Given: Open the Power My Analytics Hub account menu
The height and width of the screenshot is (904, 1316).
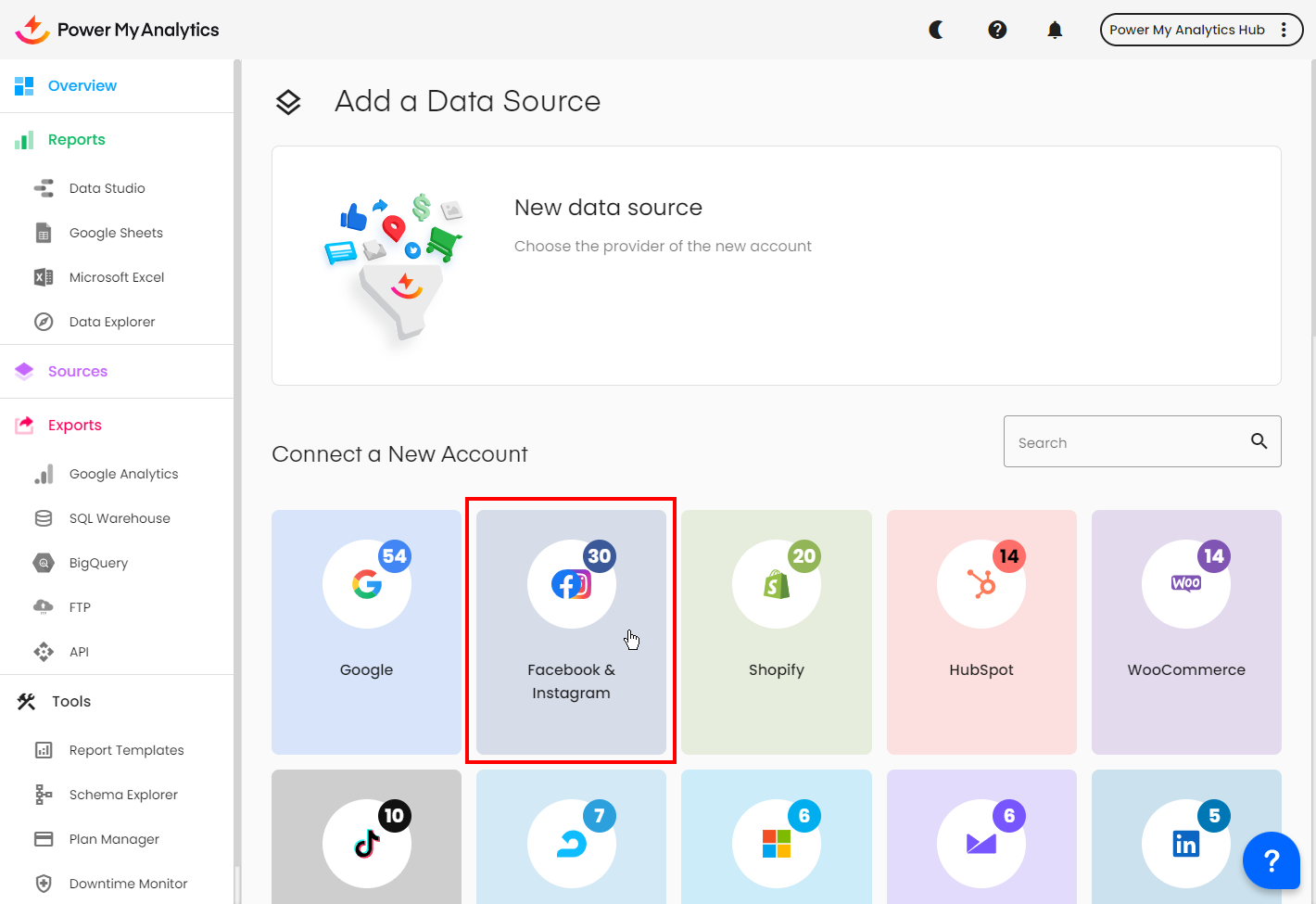Looking at the screenshot, I should pyautogui.click(x=1200, y=30).
